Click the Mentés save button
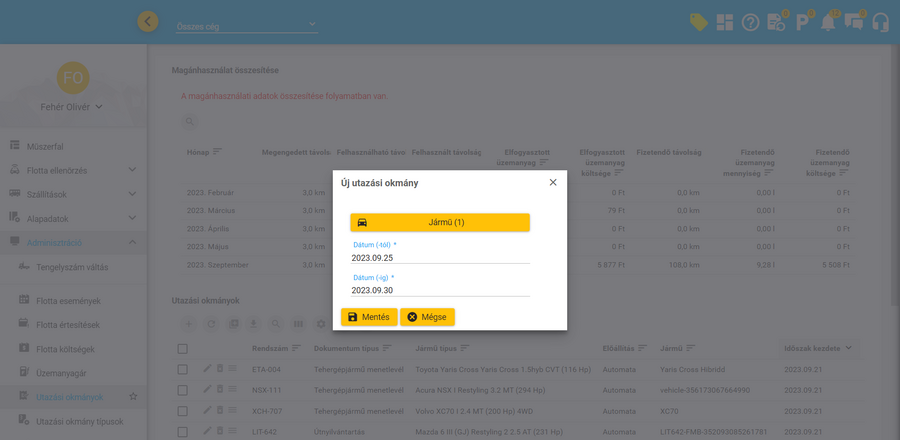900x440 pixels. 369,317
